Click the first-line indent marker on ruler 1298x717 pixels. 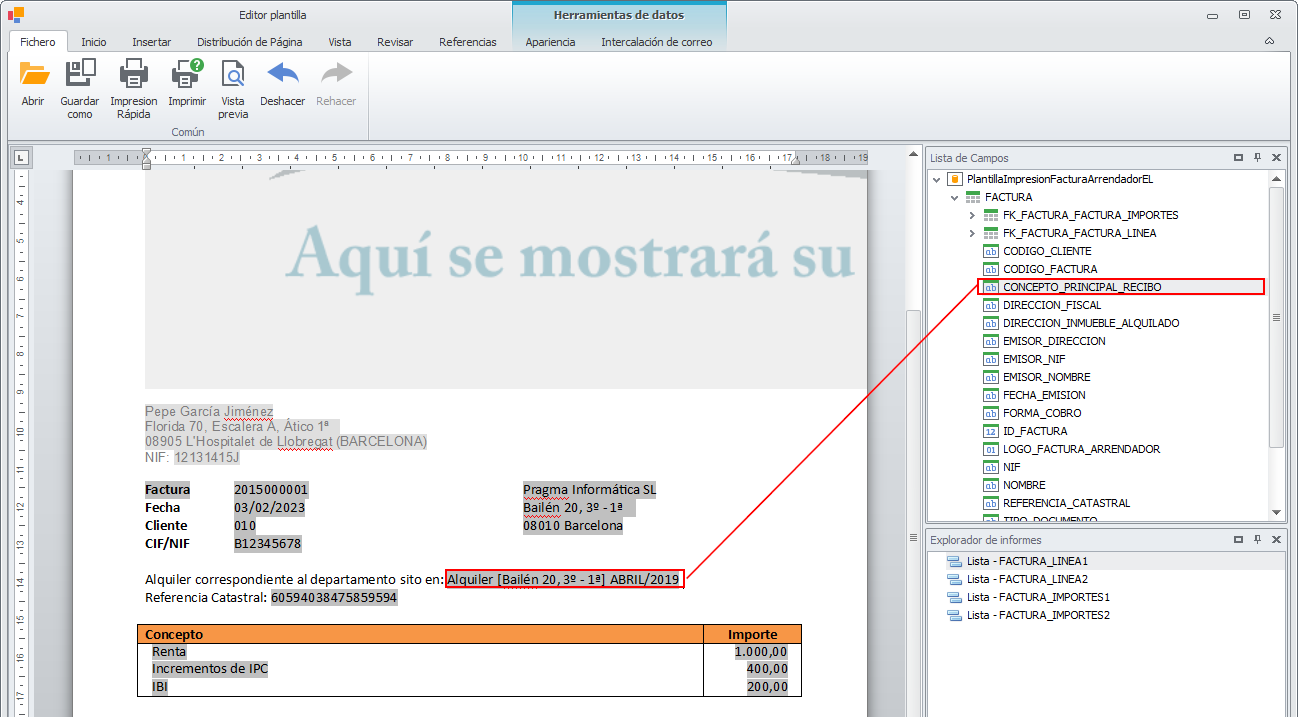point(147,153)
